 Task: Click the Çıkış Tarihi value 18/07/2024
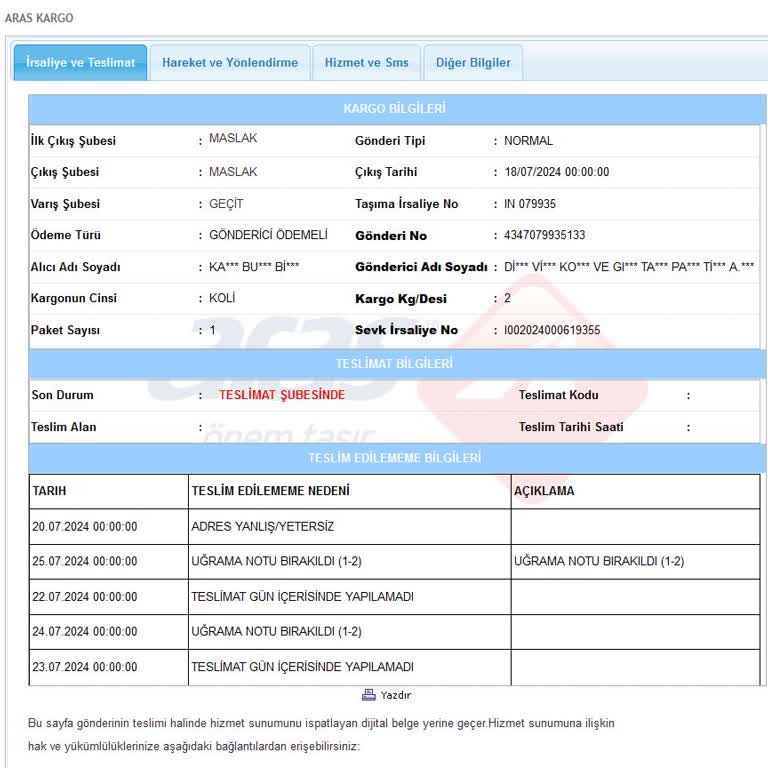coord(556,172)
